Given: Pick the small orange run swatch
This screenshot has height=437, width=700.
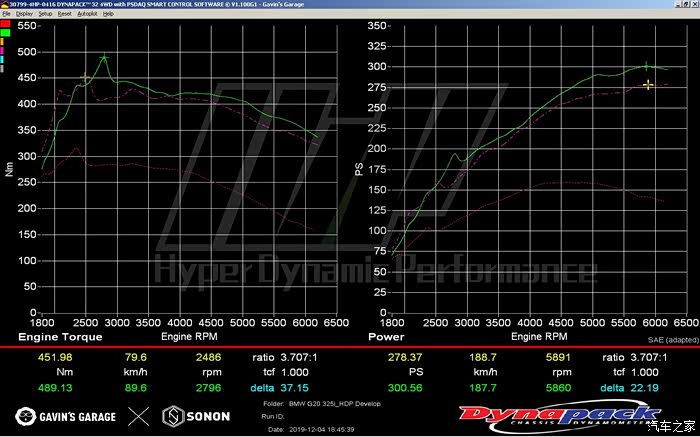Looking at the screenshot, I should coord(3,41).
